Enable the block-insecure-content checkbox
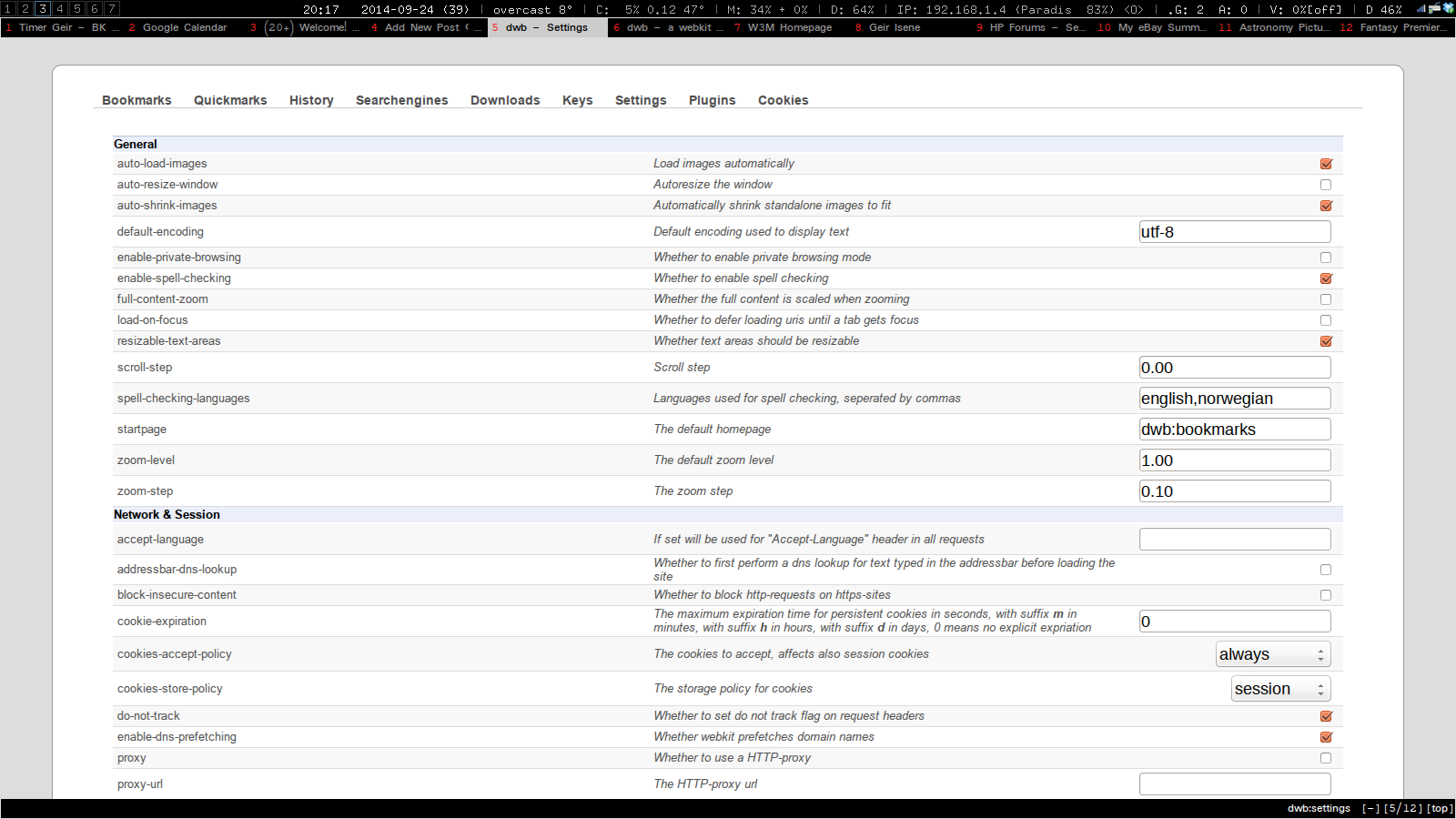 click(1326, 595)
